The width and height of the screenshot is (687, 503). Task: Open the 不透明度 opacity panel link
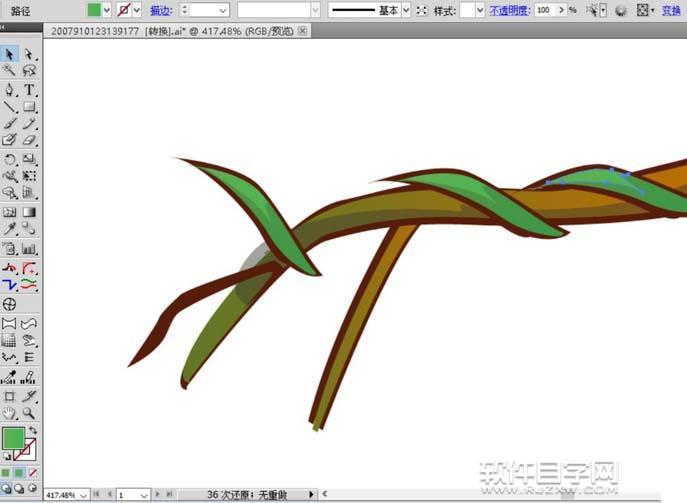coord(509,10)
